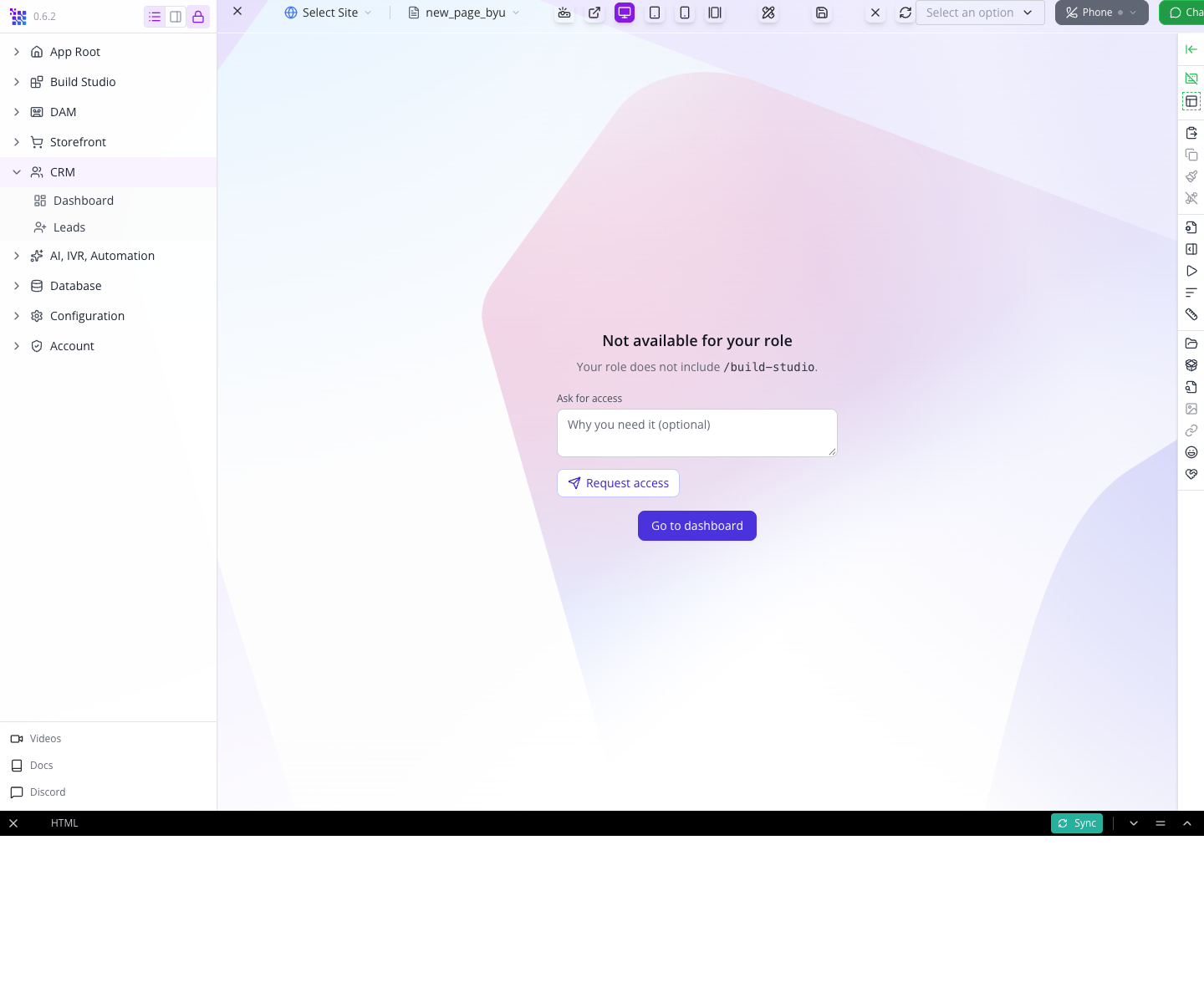The image size is (1204, 1003).
Task: Select the Storefront sidebar item
Action: (109, 142)
